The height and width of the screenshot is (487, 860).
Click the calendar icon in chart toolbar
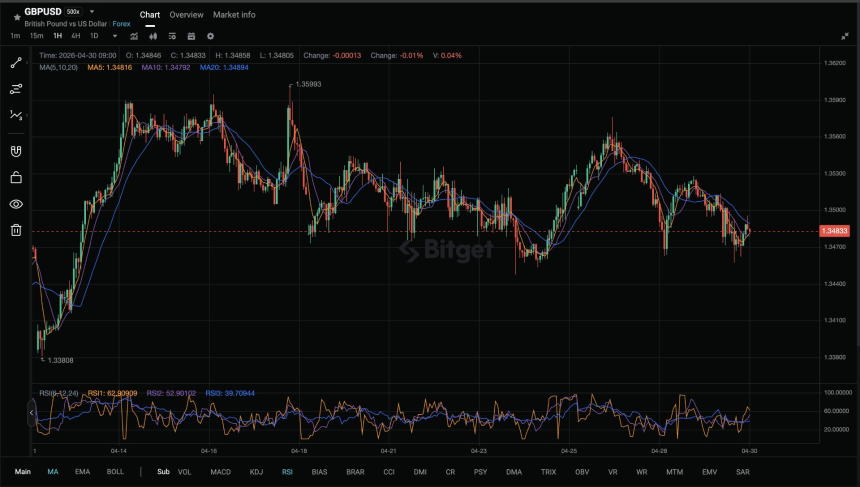pos(191,36)
